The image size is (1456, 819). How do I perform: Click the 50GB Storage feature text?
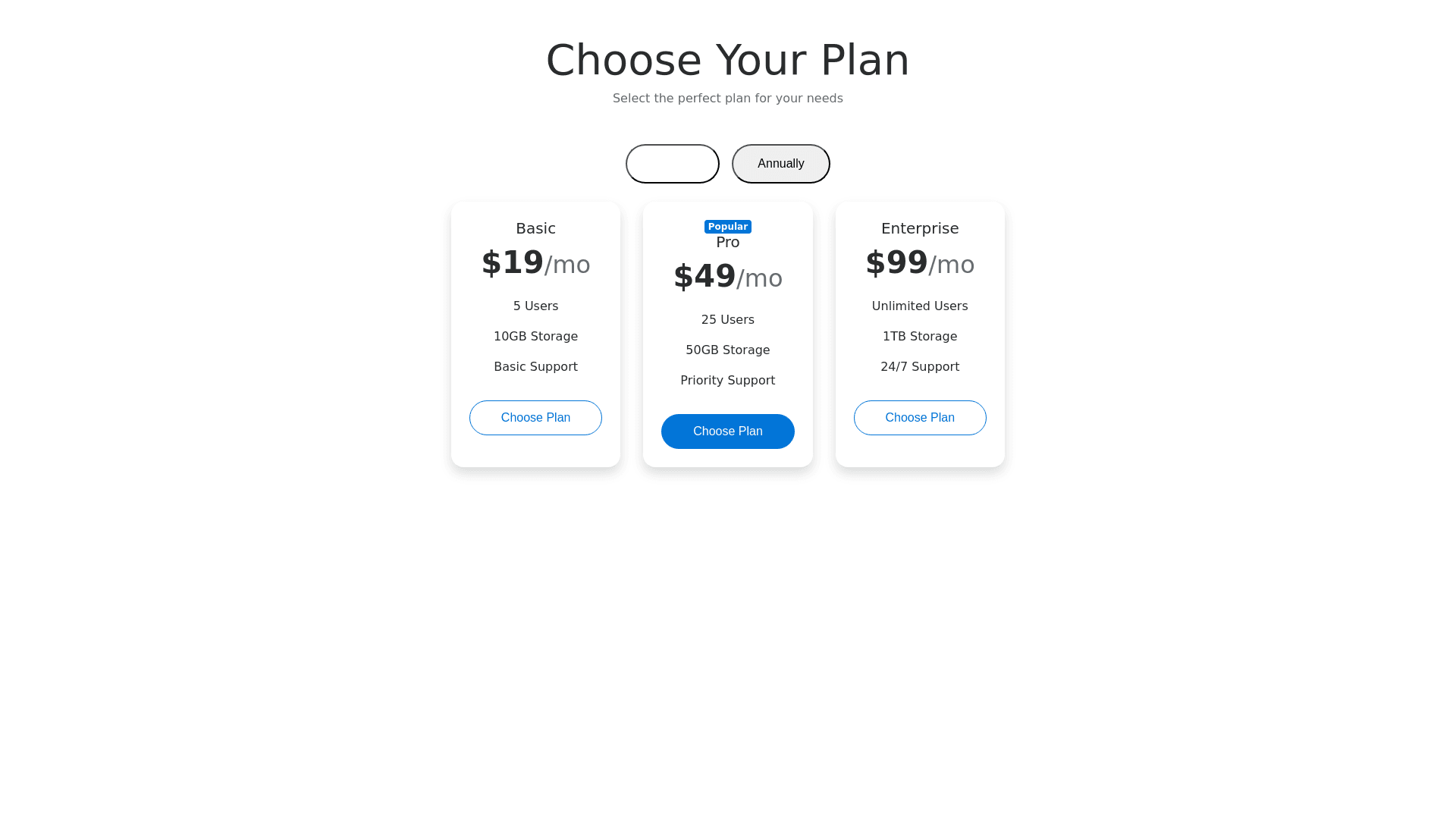727,350
